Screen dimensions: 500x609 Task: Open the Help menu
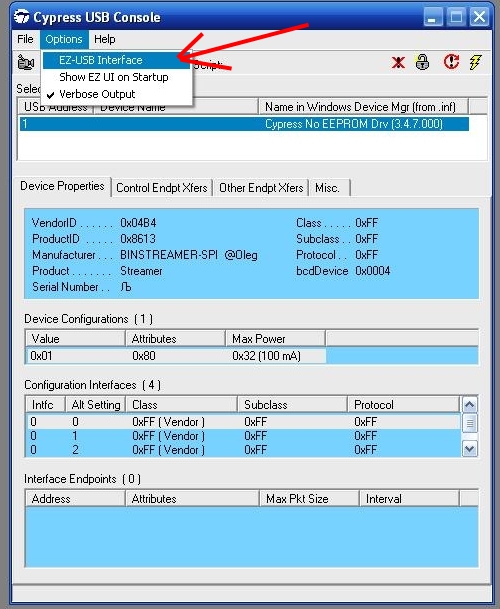105,39
